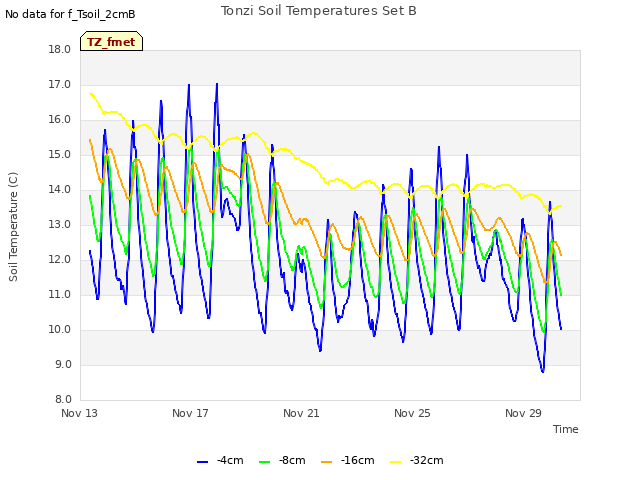Screen dimensions: 640x480
Task: Toggle the -32cm yellow legend swatch
Action: (396, 462)
